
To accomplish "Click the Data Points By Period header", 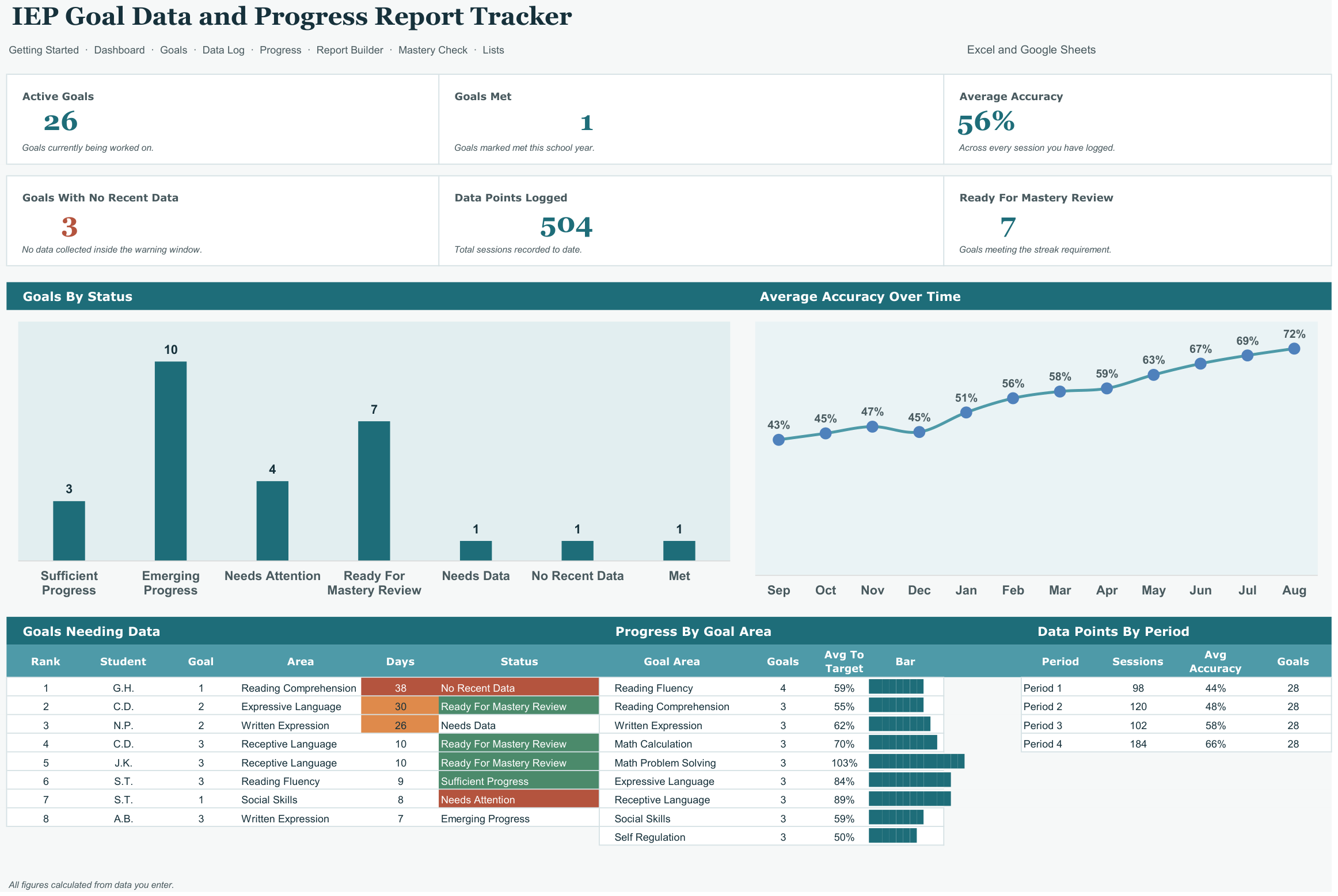I will click(1113, 631).
